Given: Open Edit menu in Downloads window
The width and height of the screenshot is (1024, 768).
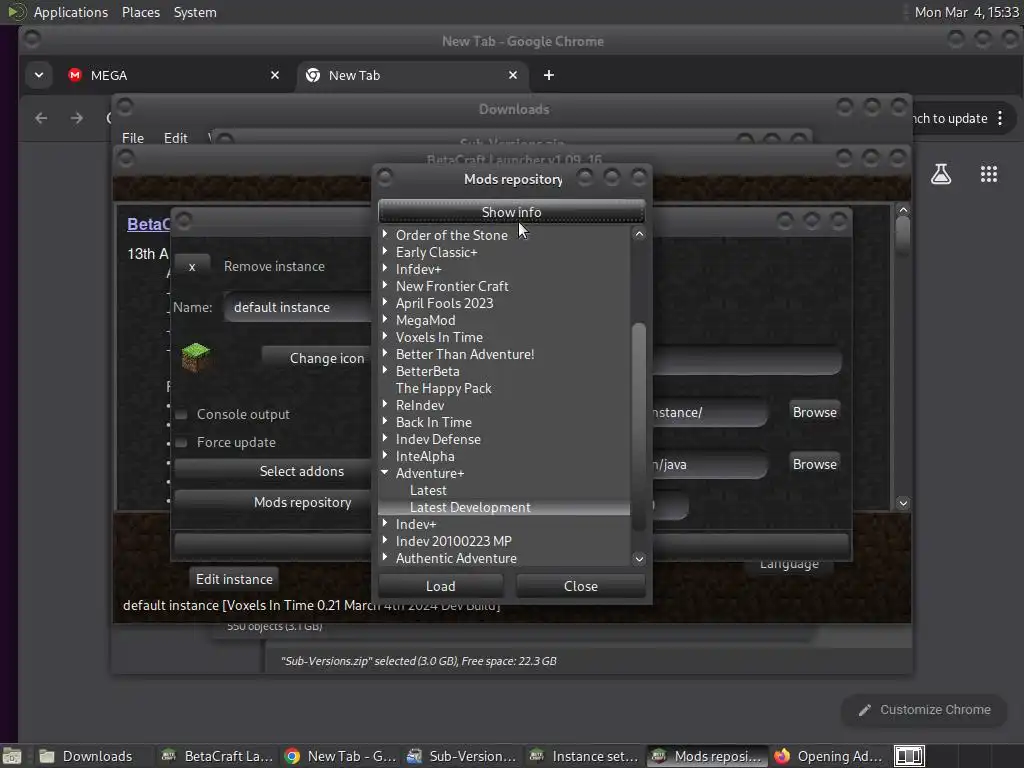Looking at the screenshot, I should tap(175, 138).
